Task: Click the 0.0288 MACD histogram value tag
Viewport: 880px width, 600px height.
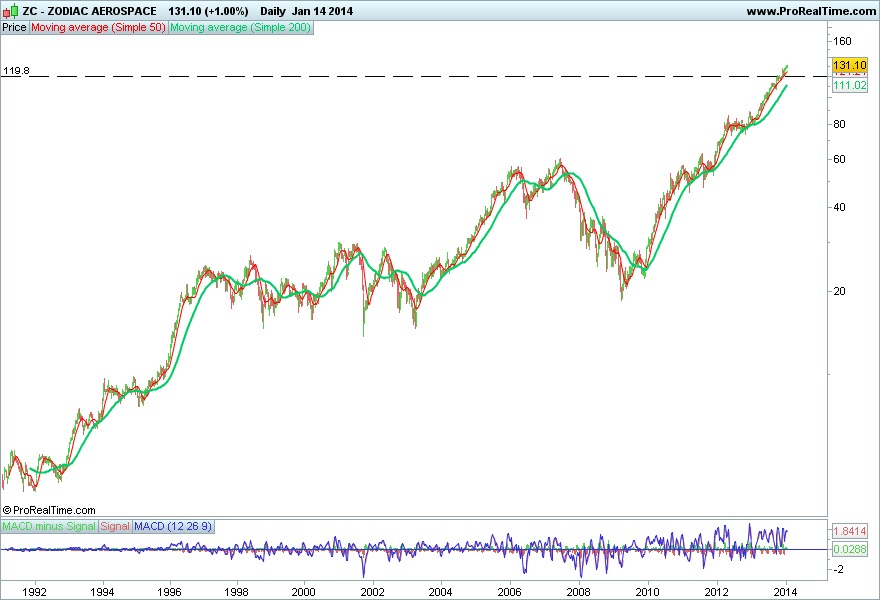Action: pos(850,549)
